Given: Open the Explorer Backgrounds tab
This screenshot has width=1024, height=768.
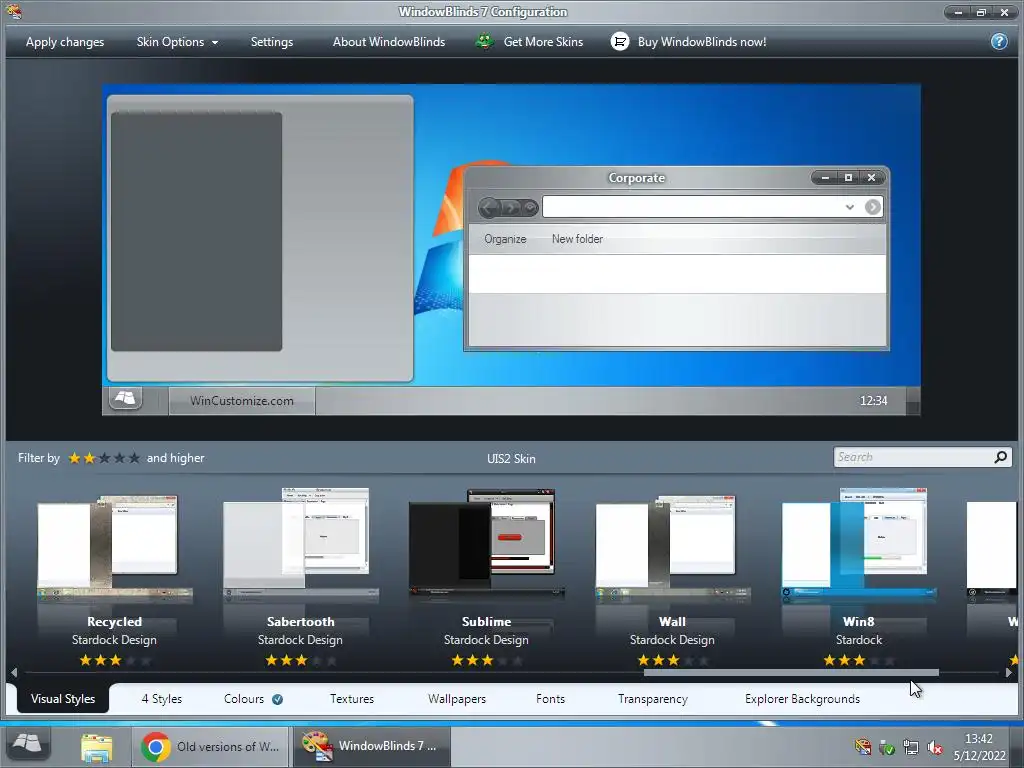Looking at the screenshot, I should (x=802, y=699).
